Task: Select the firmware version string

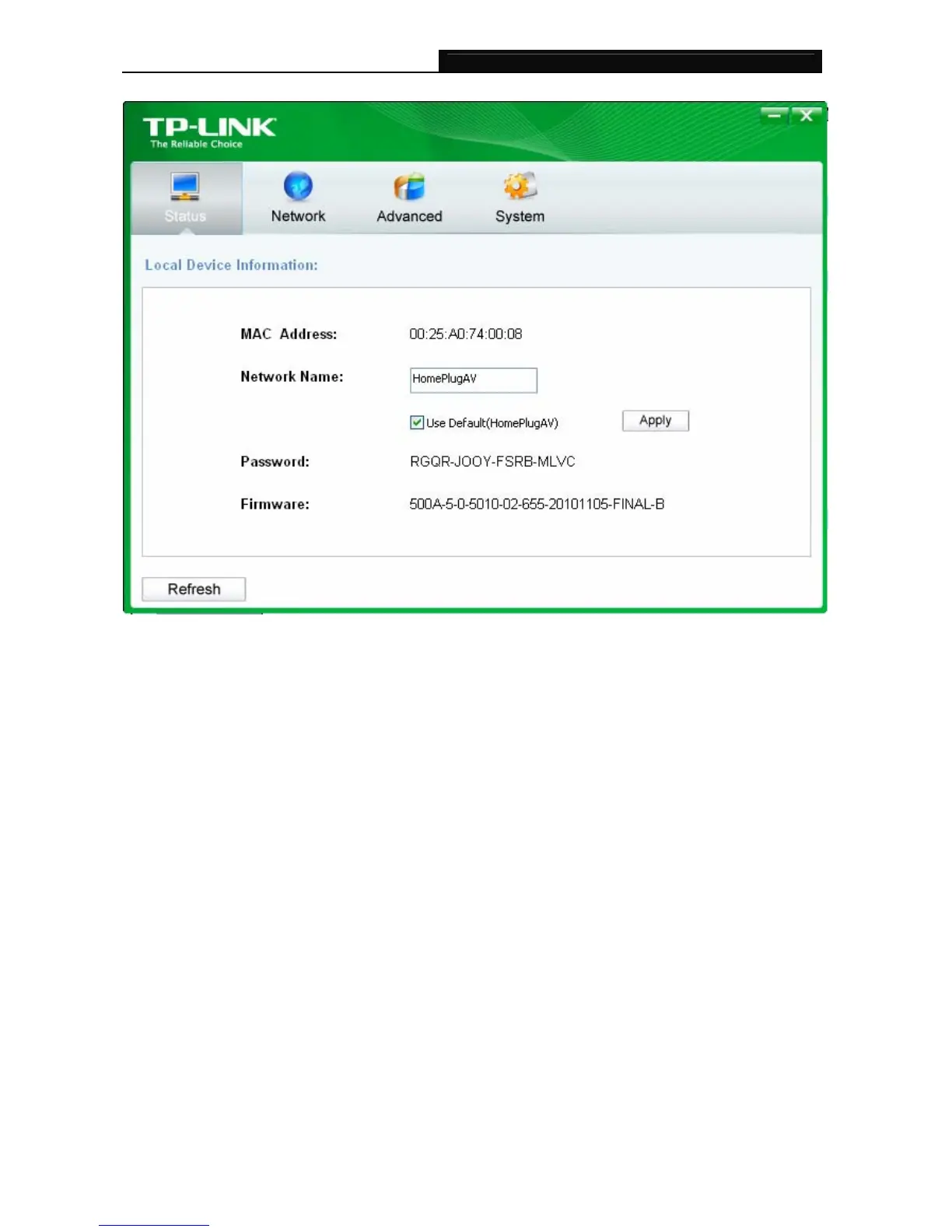Action: coord(537,504)
